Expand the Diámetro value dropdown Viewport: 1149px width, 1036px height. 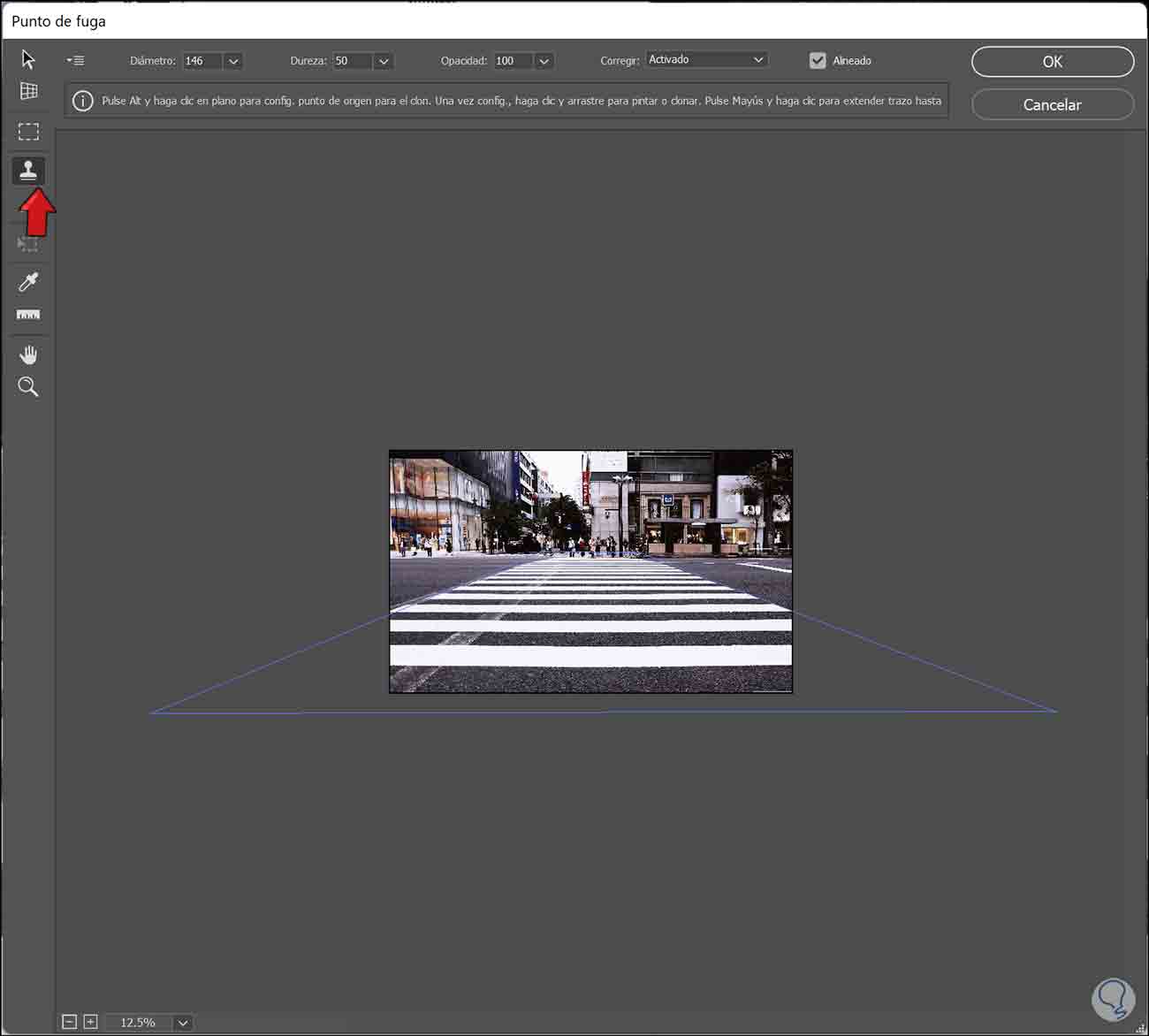[233, 61]
